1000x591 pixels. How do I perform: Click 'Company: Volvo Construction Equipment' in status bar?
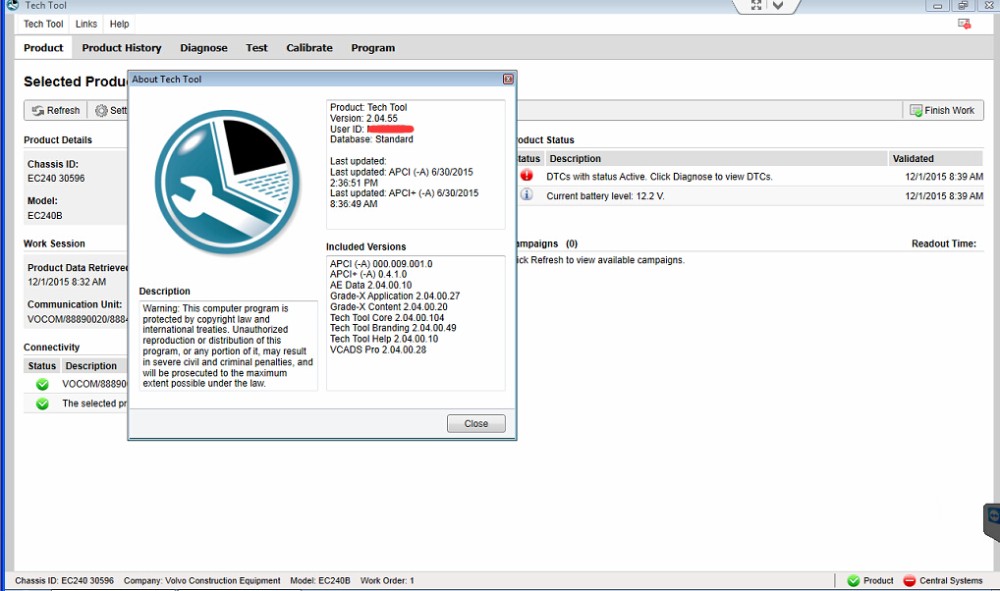pyautogui.click(x=202, y=581)
